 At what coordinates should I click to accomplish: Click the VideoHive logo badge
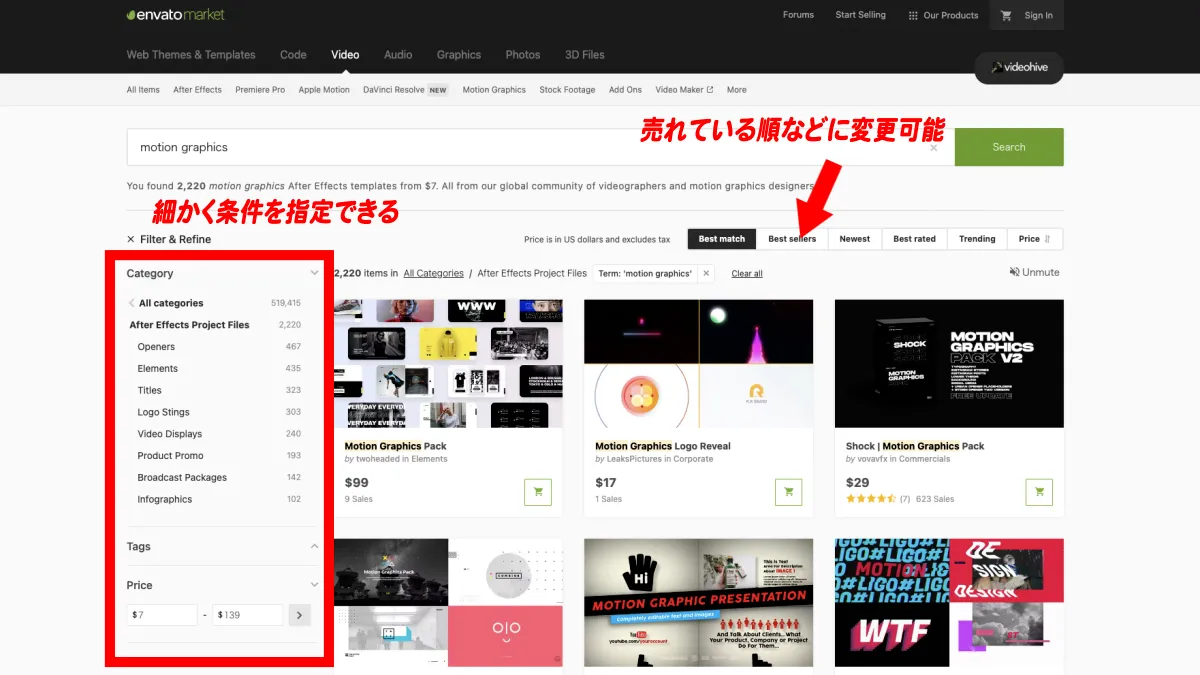pyautogui.click(x=1019, y=68)
